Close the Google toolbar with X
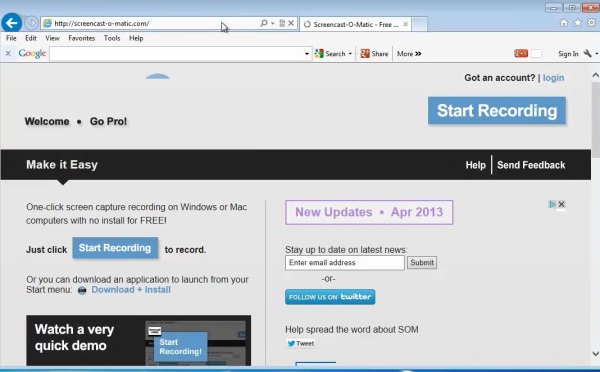This screenshot has height=372, width=600. [x=8, y=54]
